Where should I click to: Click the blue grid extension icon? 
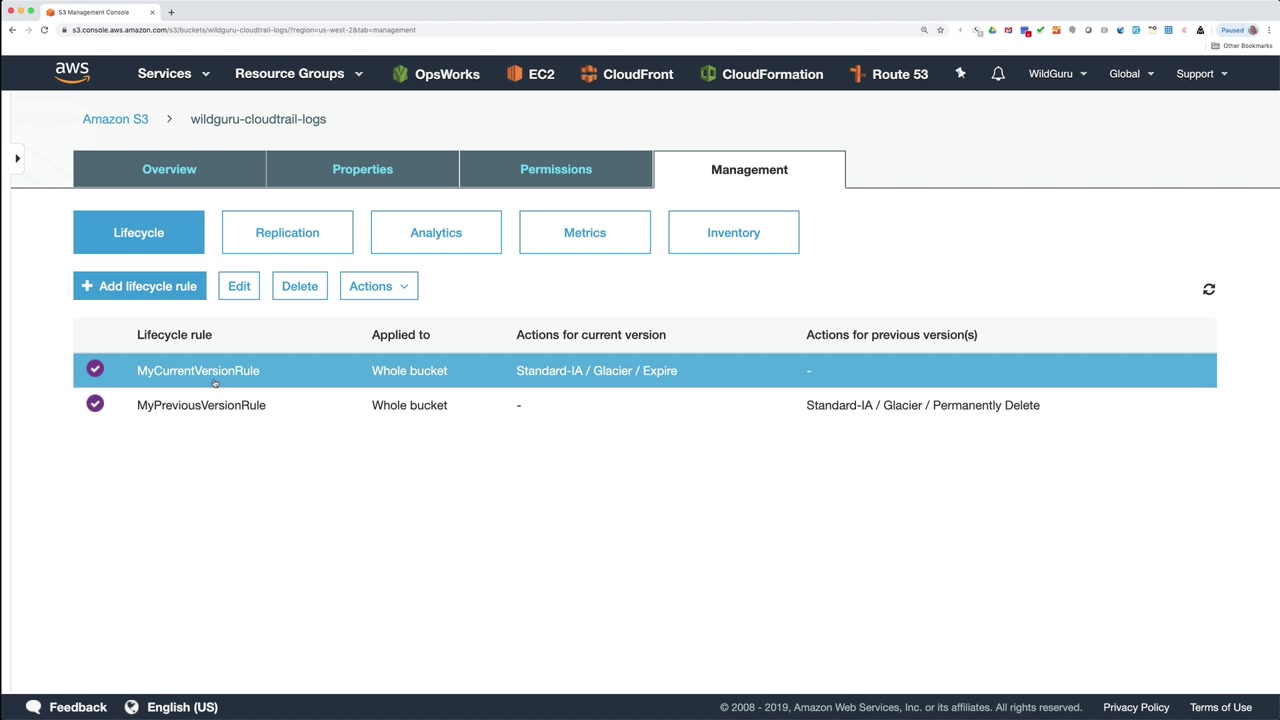pyautogui.click(x=1168, y=30)
